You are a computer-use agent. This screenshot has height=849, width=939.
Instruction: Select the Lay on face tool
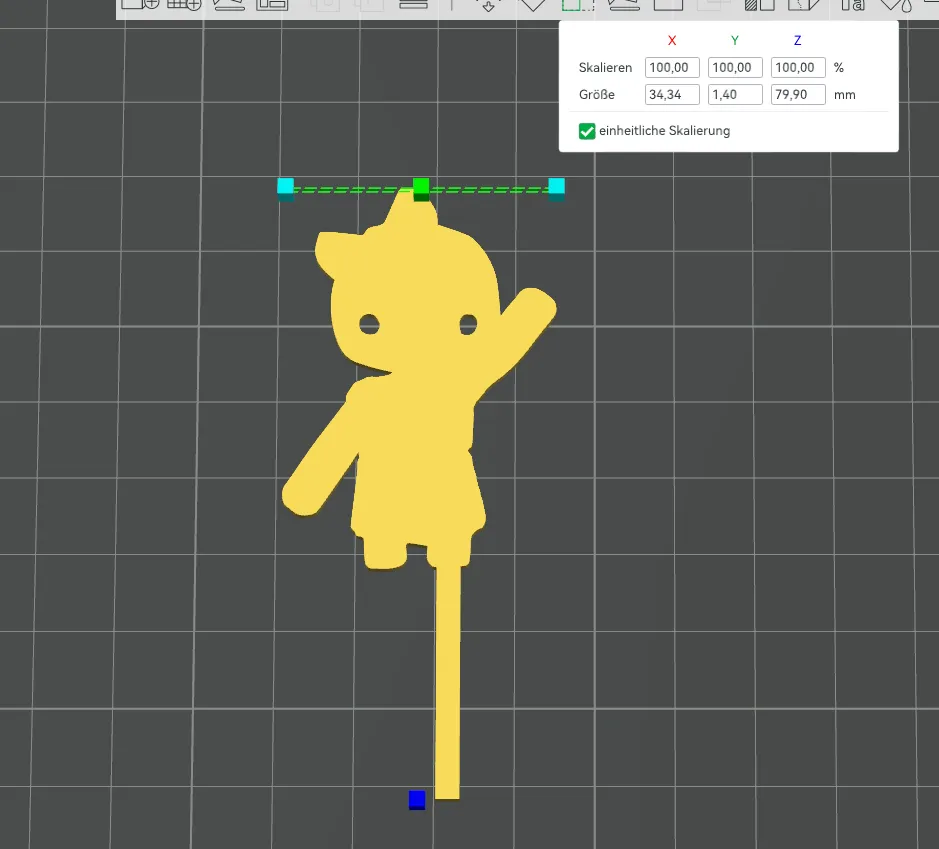tap(624, 5)
